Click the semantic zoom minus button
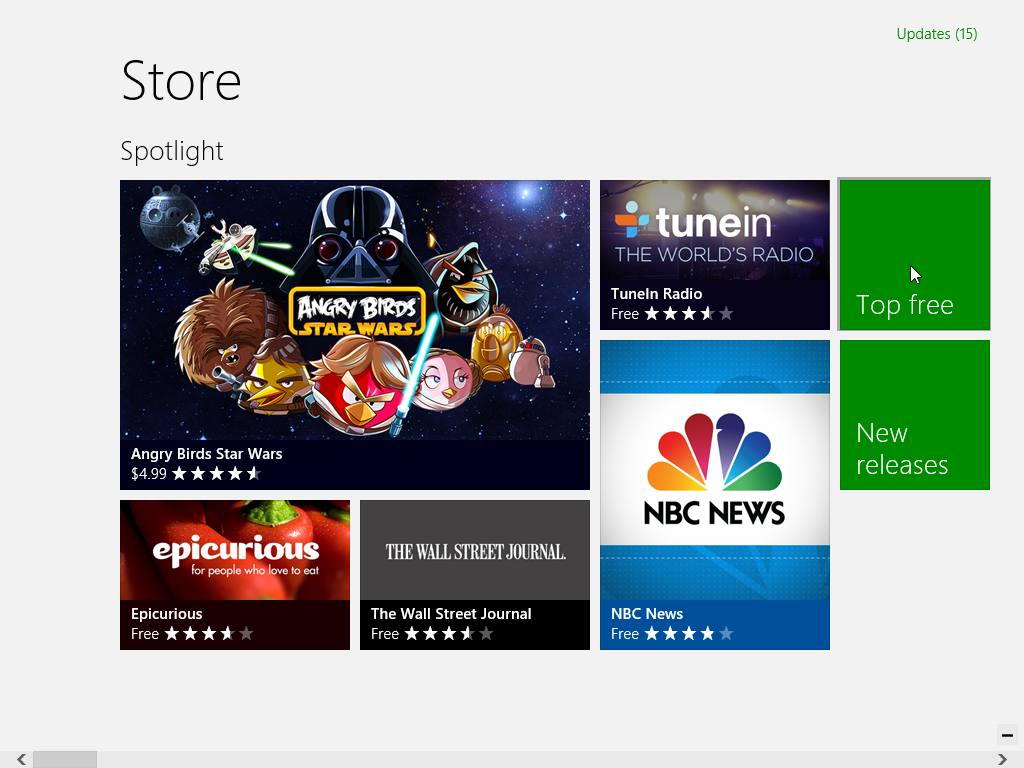Viewport: 1024px width, 768px height. click(1007, 735)
